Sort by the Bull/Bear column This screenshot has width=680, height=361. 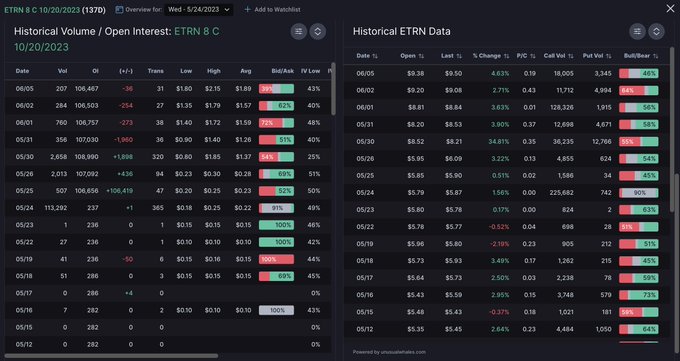[x=641, y=56]
